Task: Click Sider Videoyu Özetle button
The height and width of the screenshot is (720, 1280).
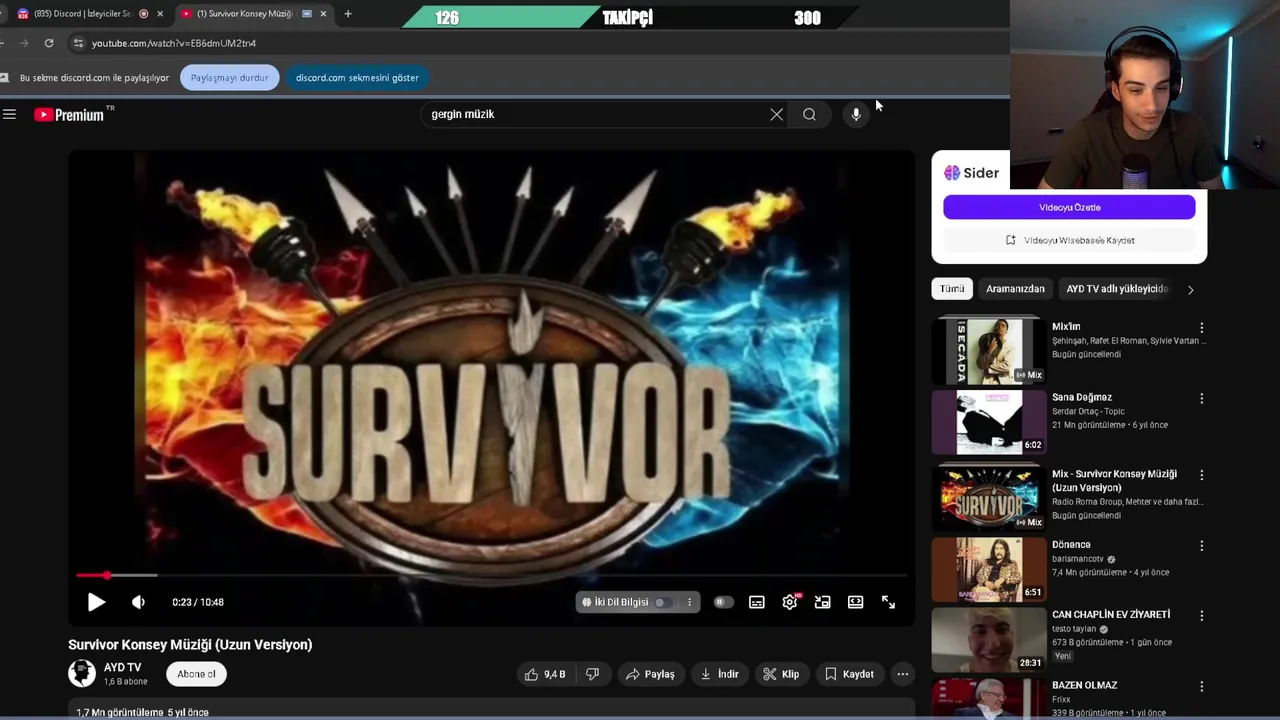Action: (1069, 207)
